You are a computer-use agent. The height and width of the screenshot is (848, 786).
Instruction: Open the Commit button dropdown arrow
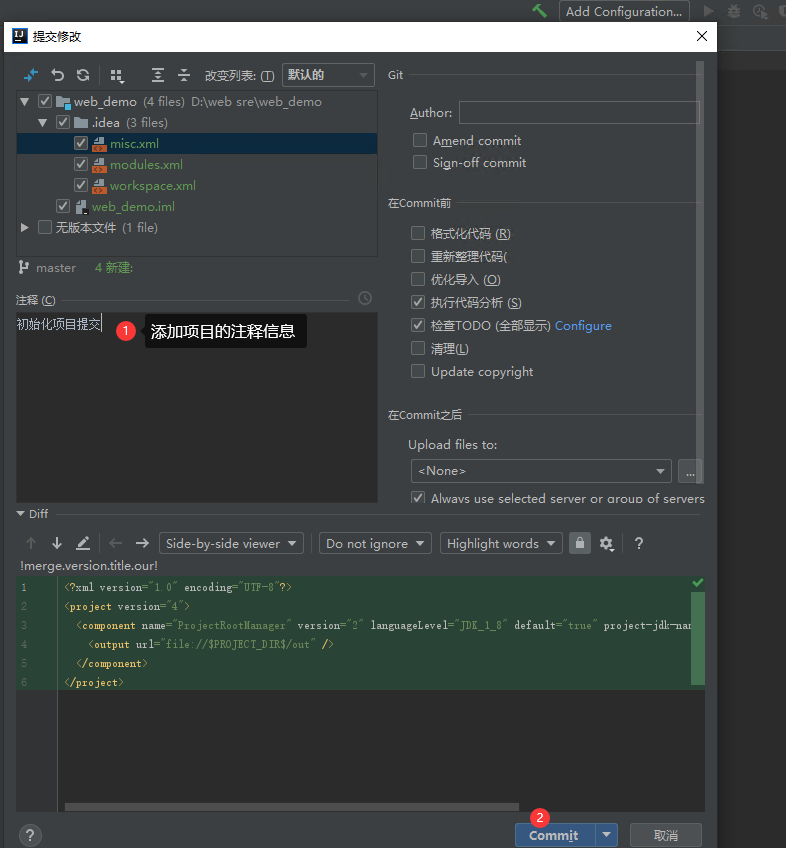click(606, 835)
